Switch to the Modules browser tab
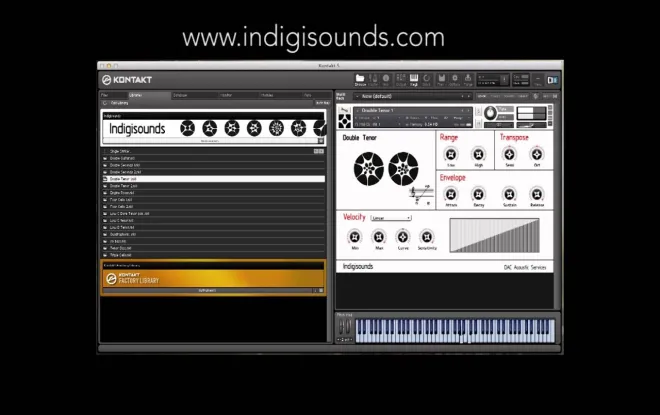This screenshot has width=660, height=415. (x=279, y=95)
